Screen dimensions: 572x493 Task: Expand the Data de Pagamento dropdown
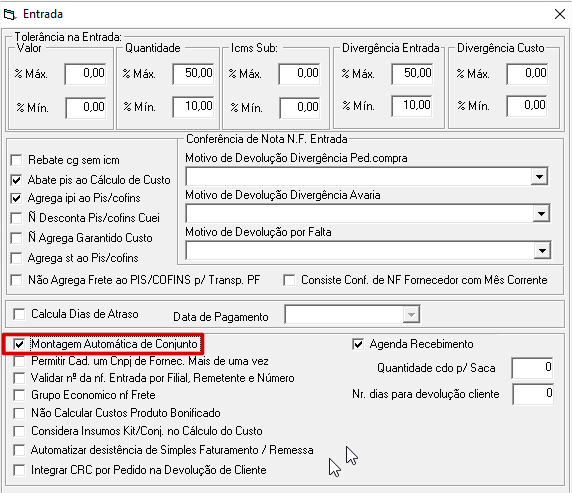411,314
